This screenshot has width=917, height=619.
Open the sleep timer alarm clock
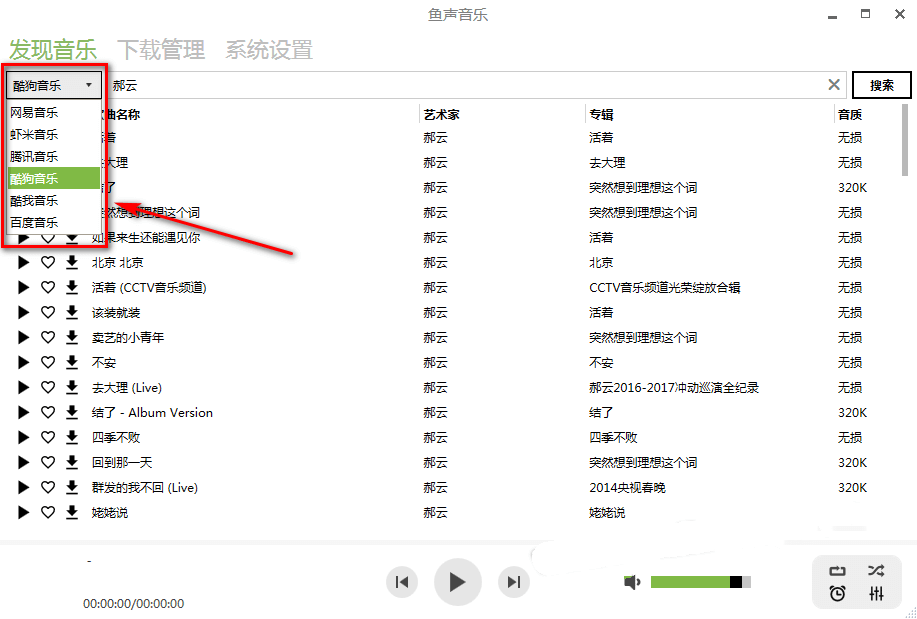837,594
